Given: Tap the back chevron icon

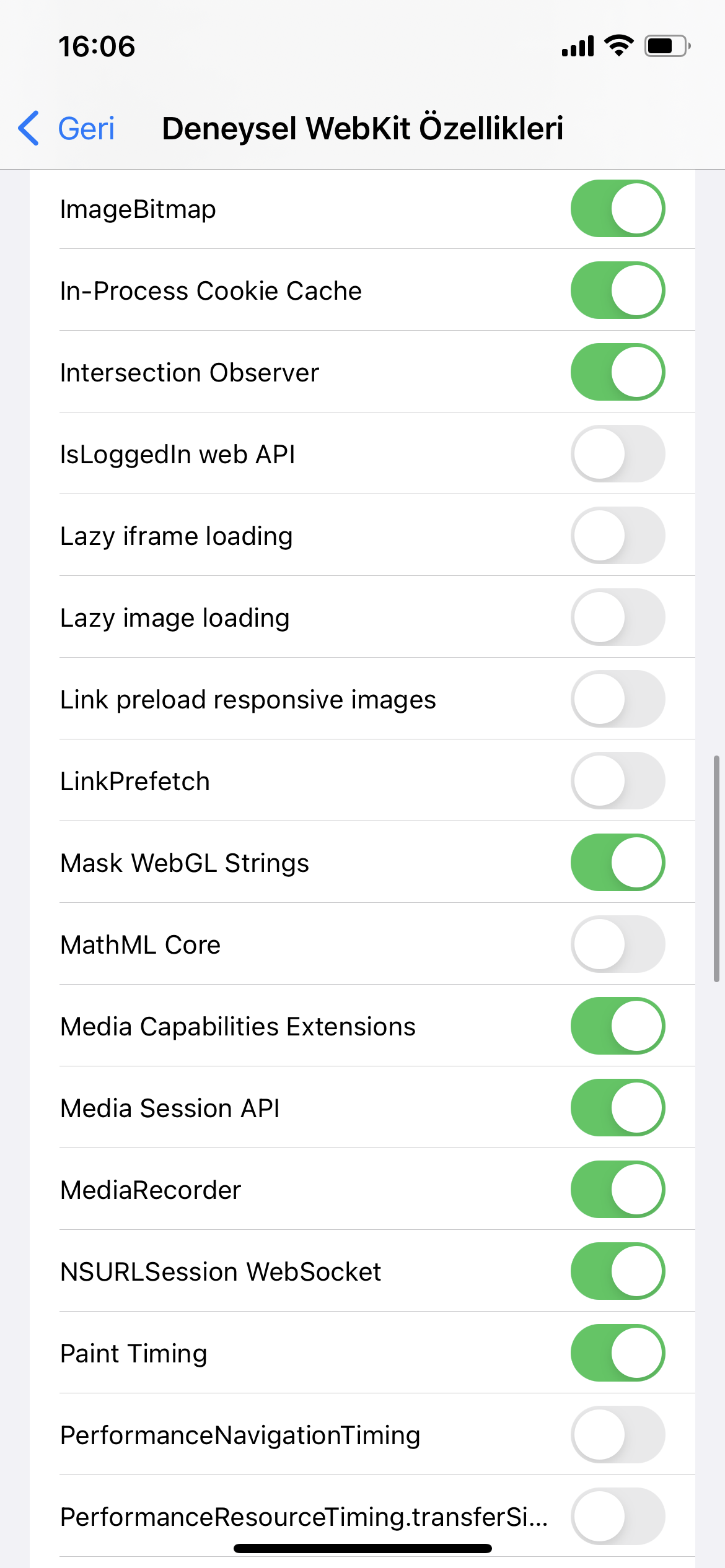Looking at the screenshot, I should click(x=29, y=128).
